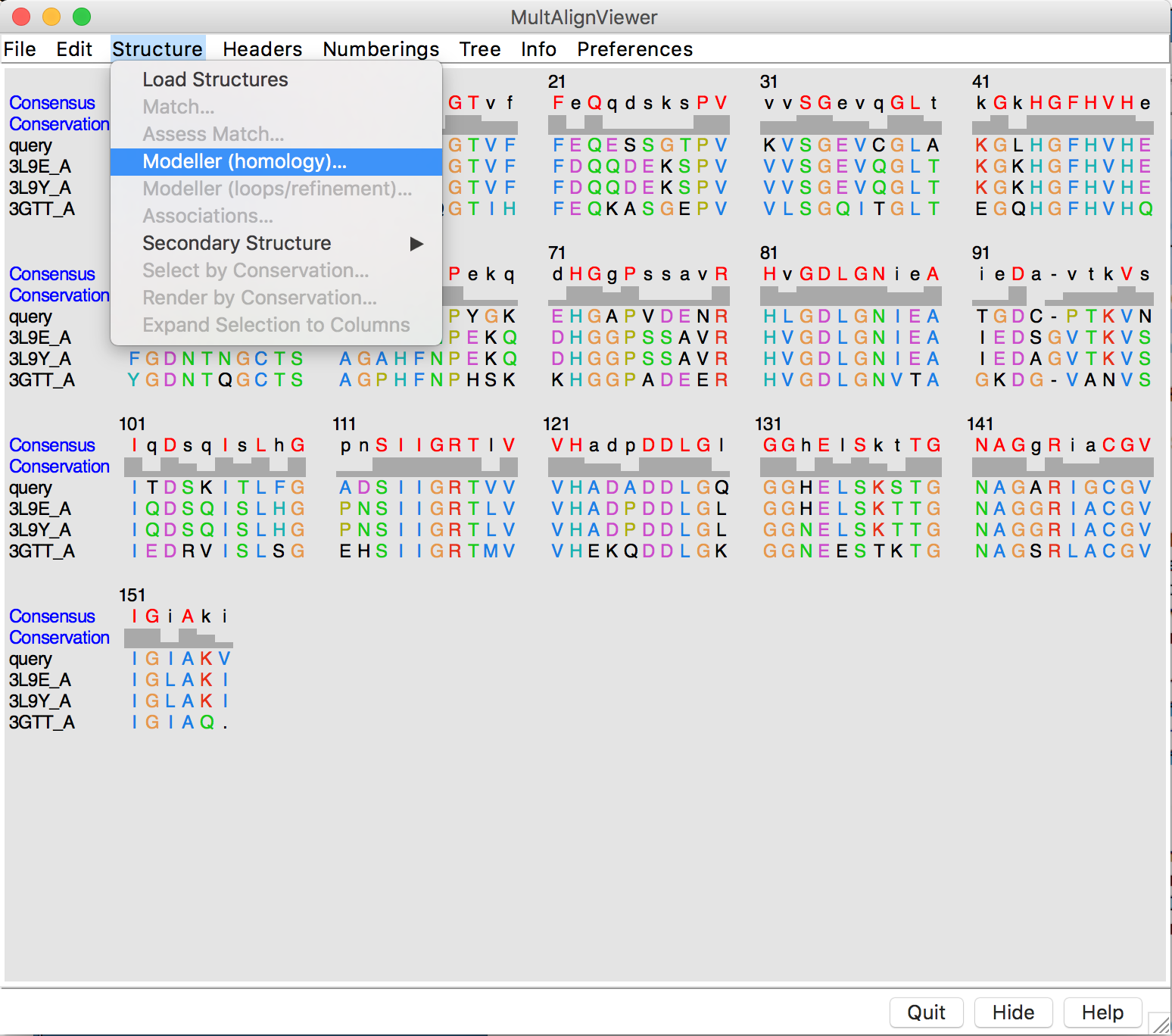Click the green zoom window button
1172x1036 pixels.
[x=82, y=16]
